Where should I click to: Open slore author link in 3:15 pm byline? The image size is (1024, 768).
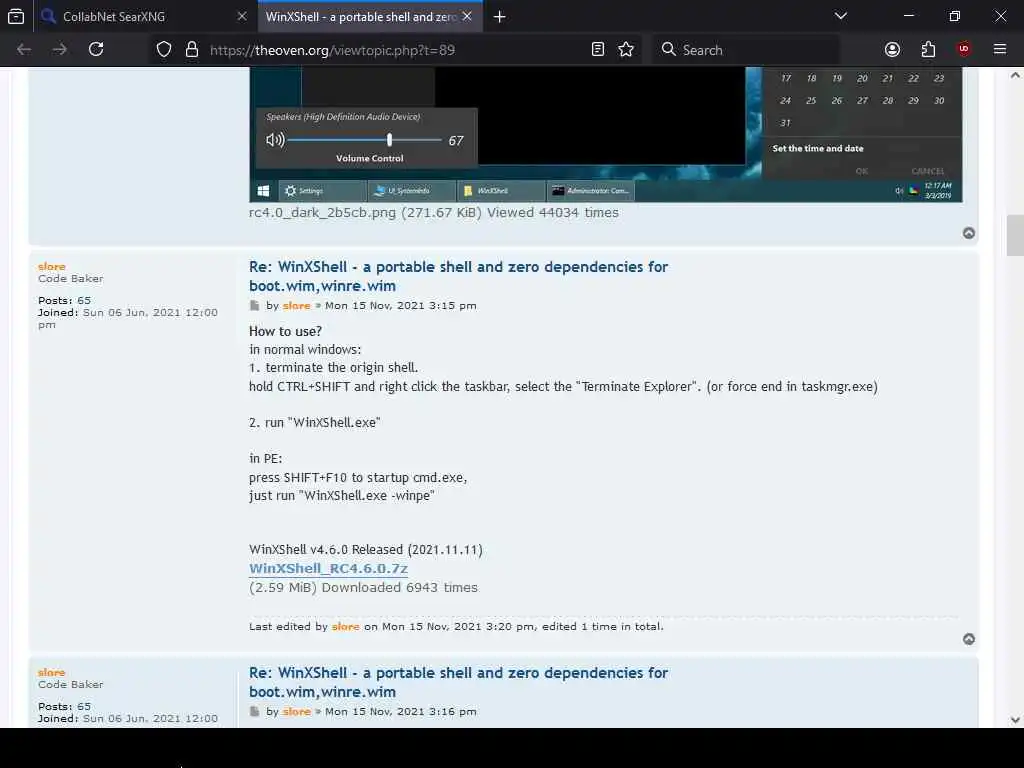pyautogui.click(x=296, y=306)
